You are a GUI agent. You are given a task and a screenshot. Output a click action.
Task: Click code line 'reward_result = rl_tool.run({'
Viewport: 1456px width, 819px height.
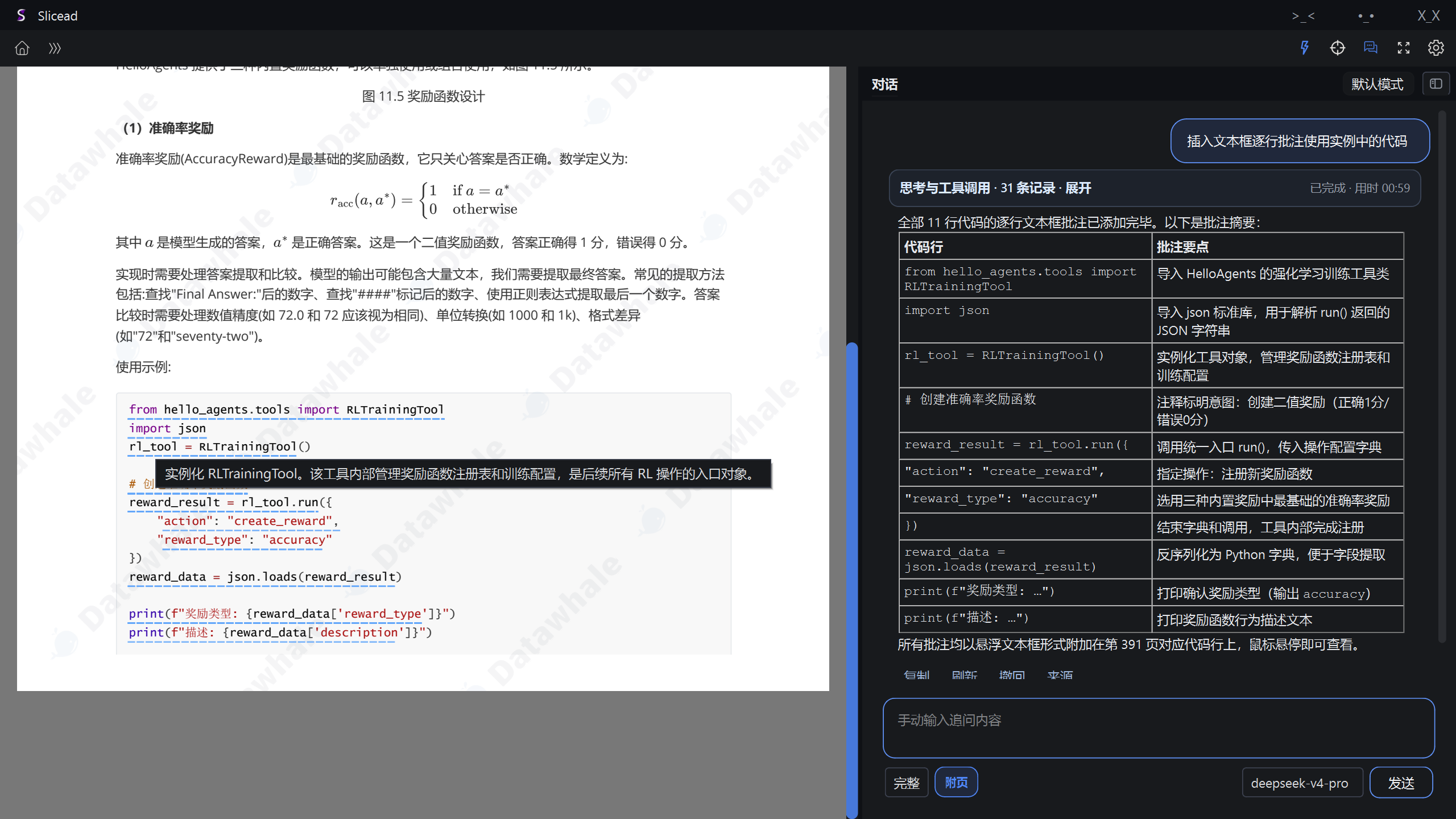click(x=230, y=502)
